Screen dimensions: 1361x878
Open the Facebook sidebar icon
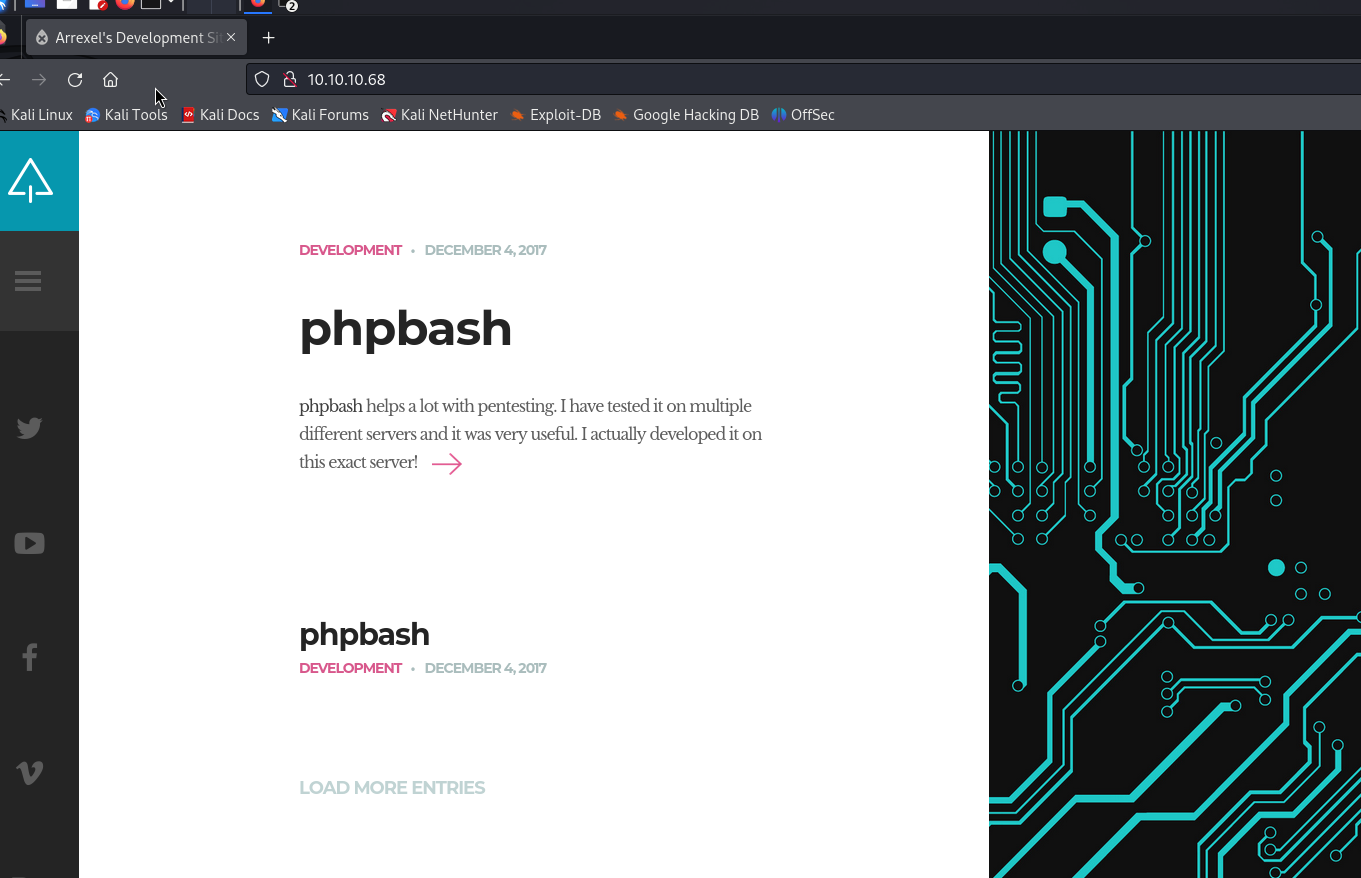pyautogui.click(x=29, y=657)
